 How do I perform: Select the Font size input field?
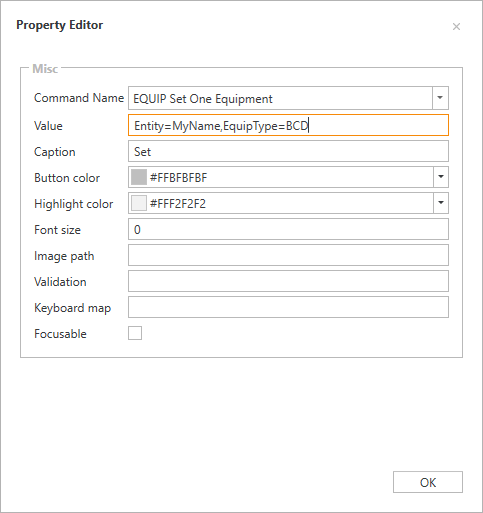tap(288, 229)
